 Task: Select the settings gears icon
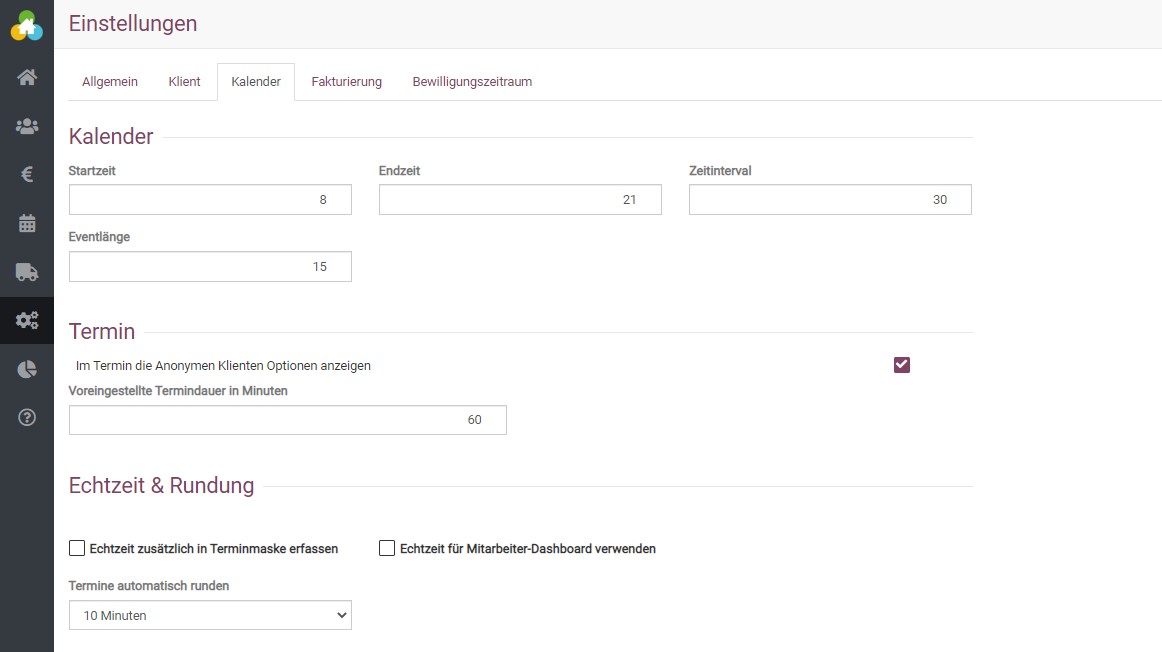click(x=27, y=321)
